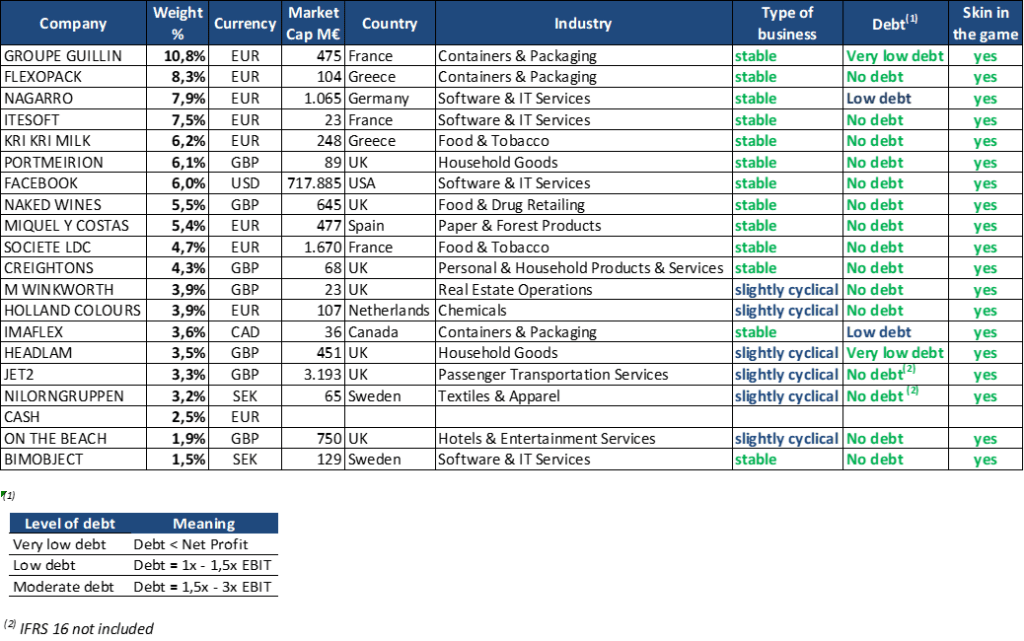Click the Company column header
The width and height of the screenshot is (1024, 641).
coord(73,23)
